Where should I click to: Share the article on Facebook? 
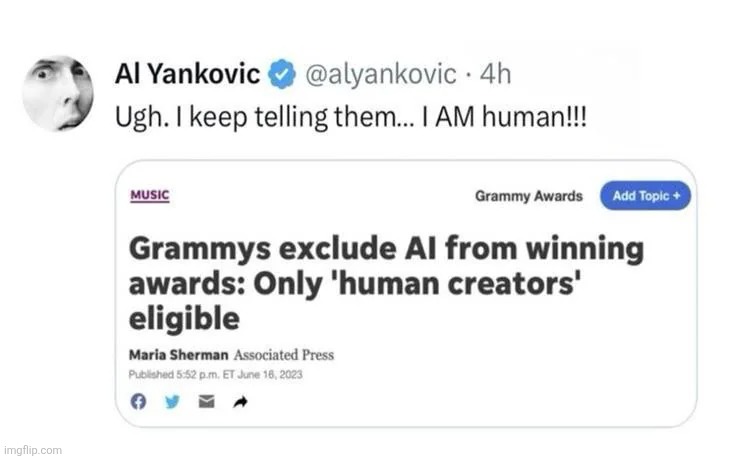[x=138, y=402]
